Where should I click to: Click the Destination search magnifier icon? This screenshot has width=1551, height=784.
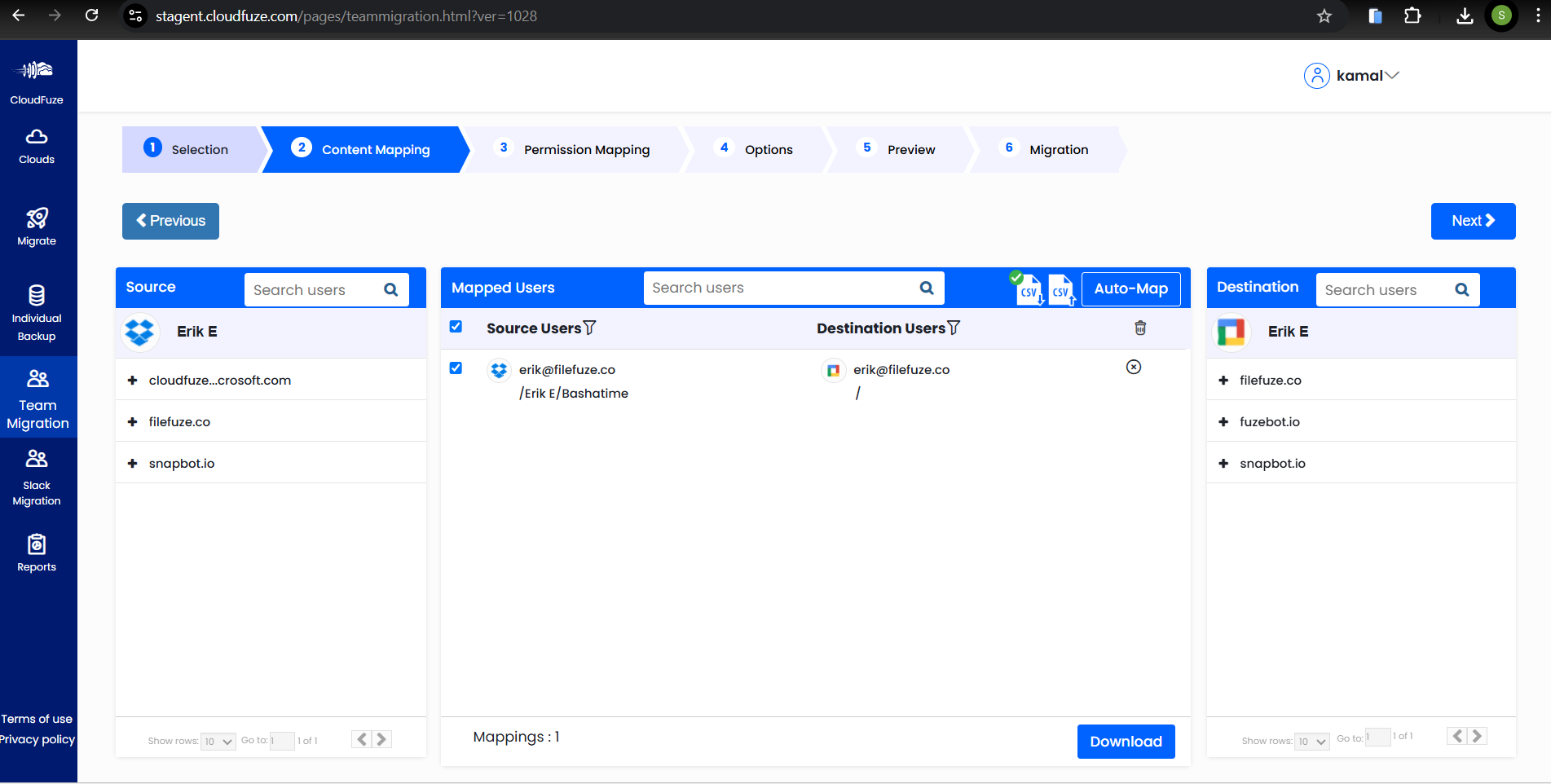1462,289
